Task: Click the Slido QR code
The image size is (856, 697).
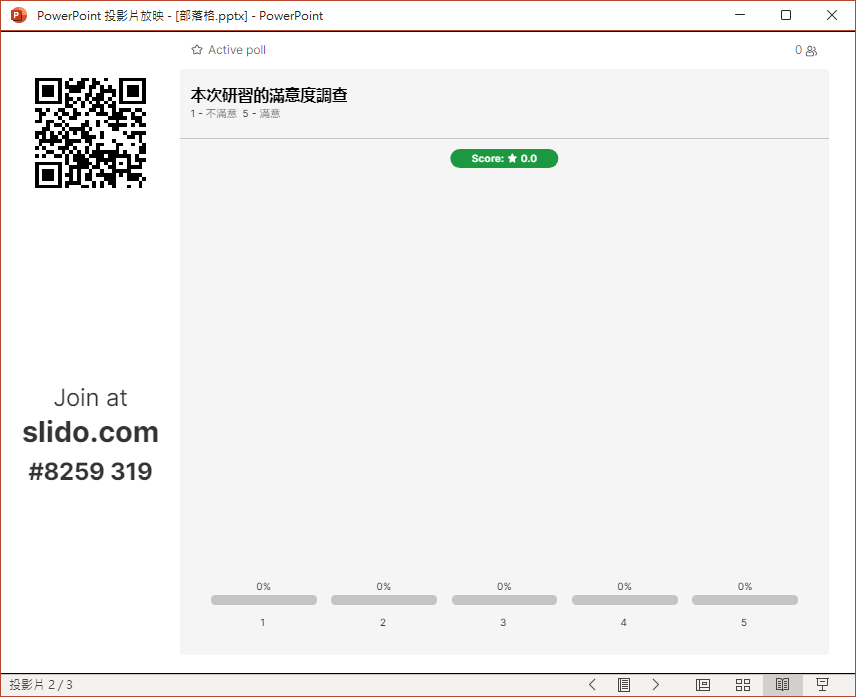Action: click(90, 133)
